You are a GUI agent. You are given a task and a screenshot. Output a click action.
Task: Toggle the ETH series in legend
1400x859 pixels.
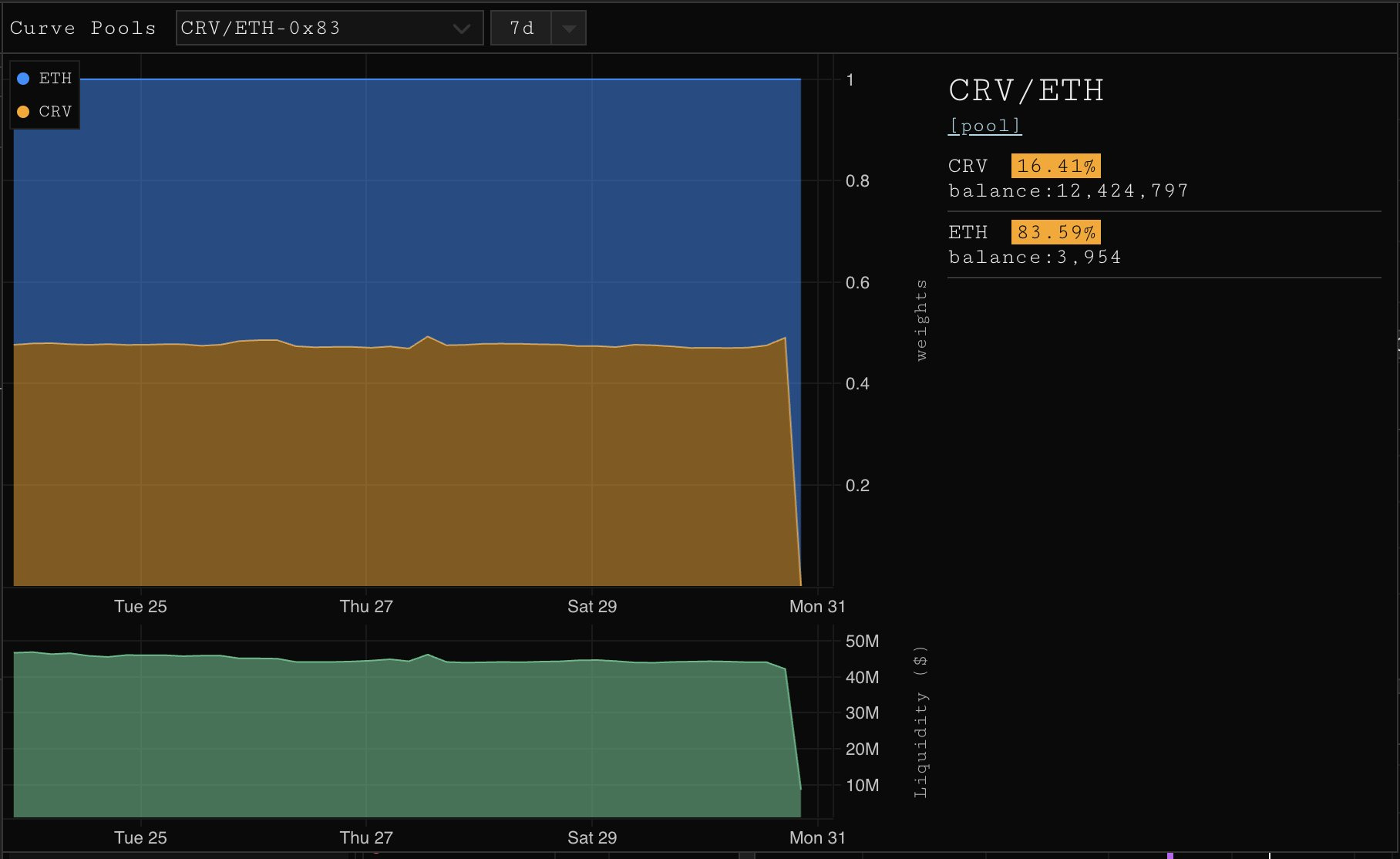pyautogui.click(x=45, y=79)
